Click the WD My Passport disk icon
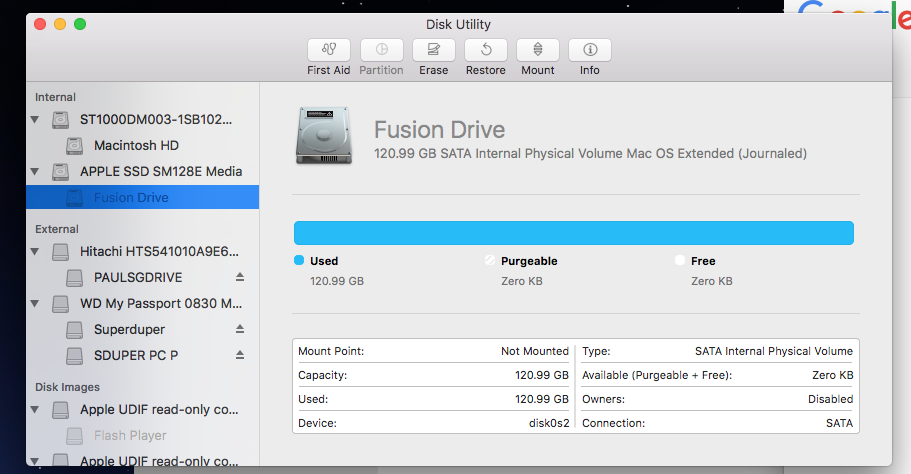 tap(60, 304)
